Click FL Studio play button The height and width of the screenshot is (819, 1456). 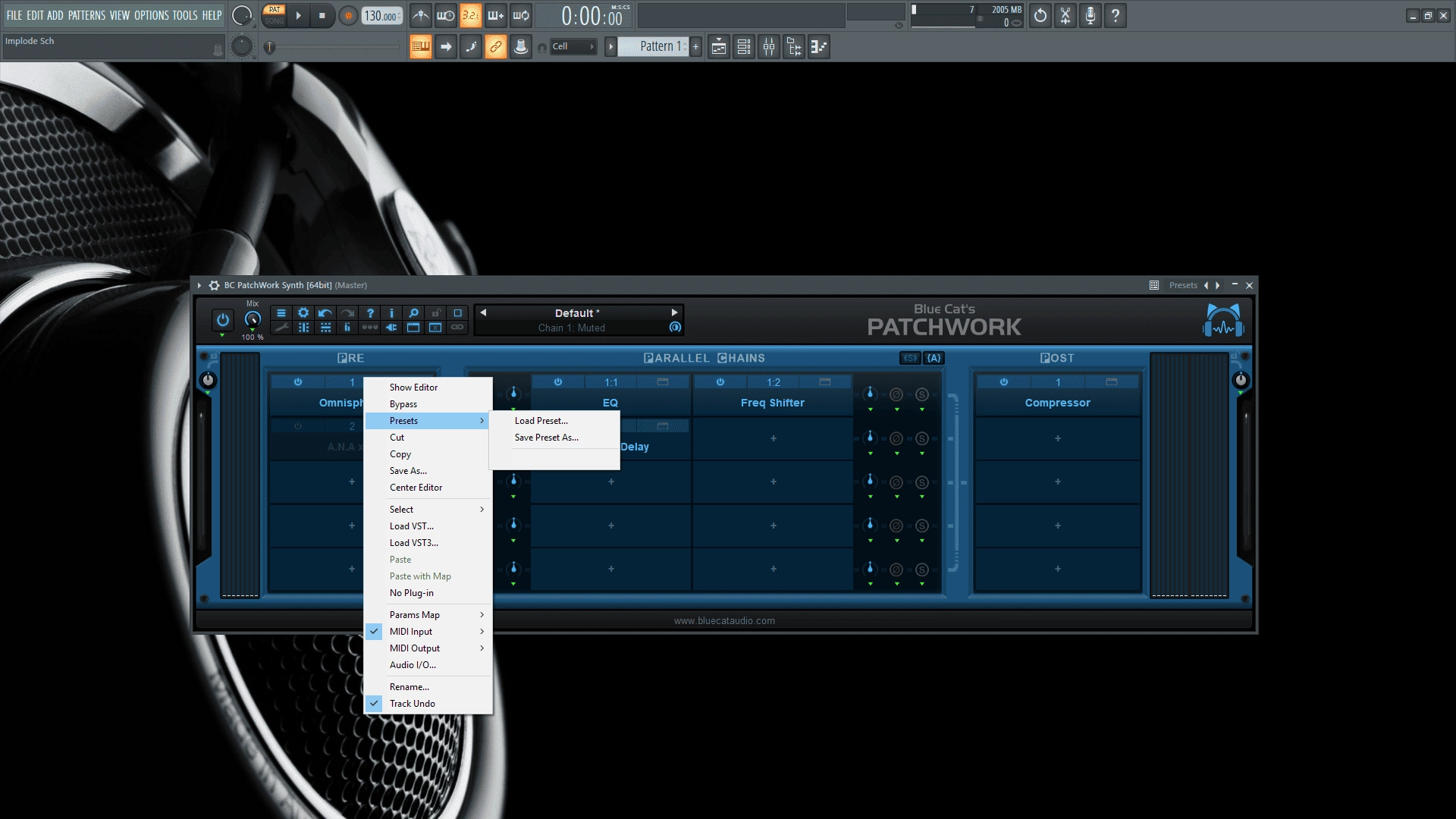pos(298,15)
